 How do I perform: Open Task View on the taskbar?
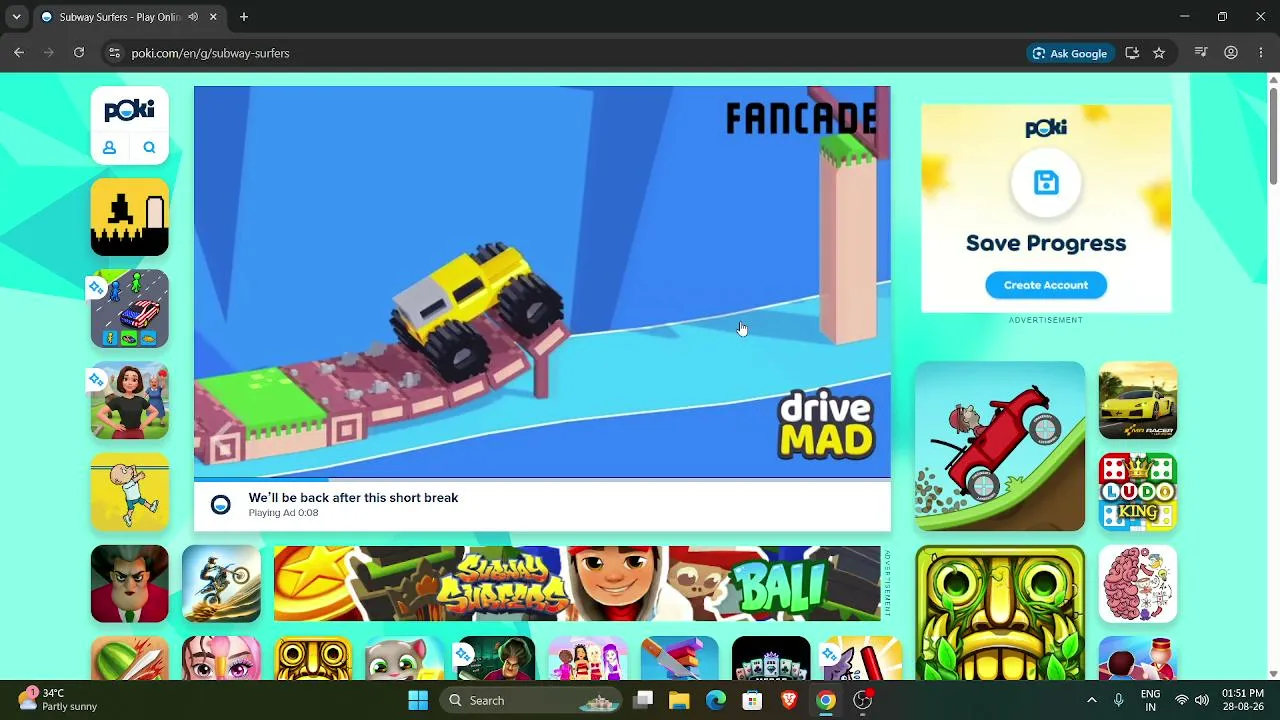coord(643,700)
